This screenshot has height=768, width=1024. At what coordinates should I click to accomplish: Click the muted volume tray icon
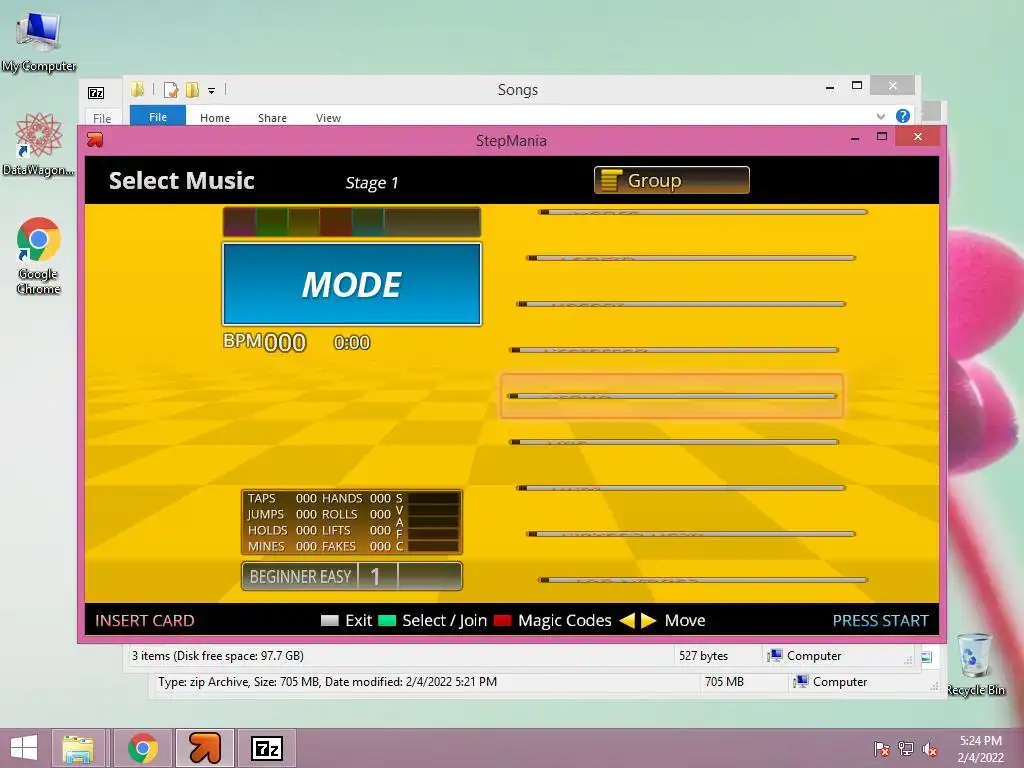click(x=930, y=749)
